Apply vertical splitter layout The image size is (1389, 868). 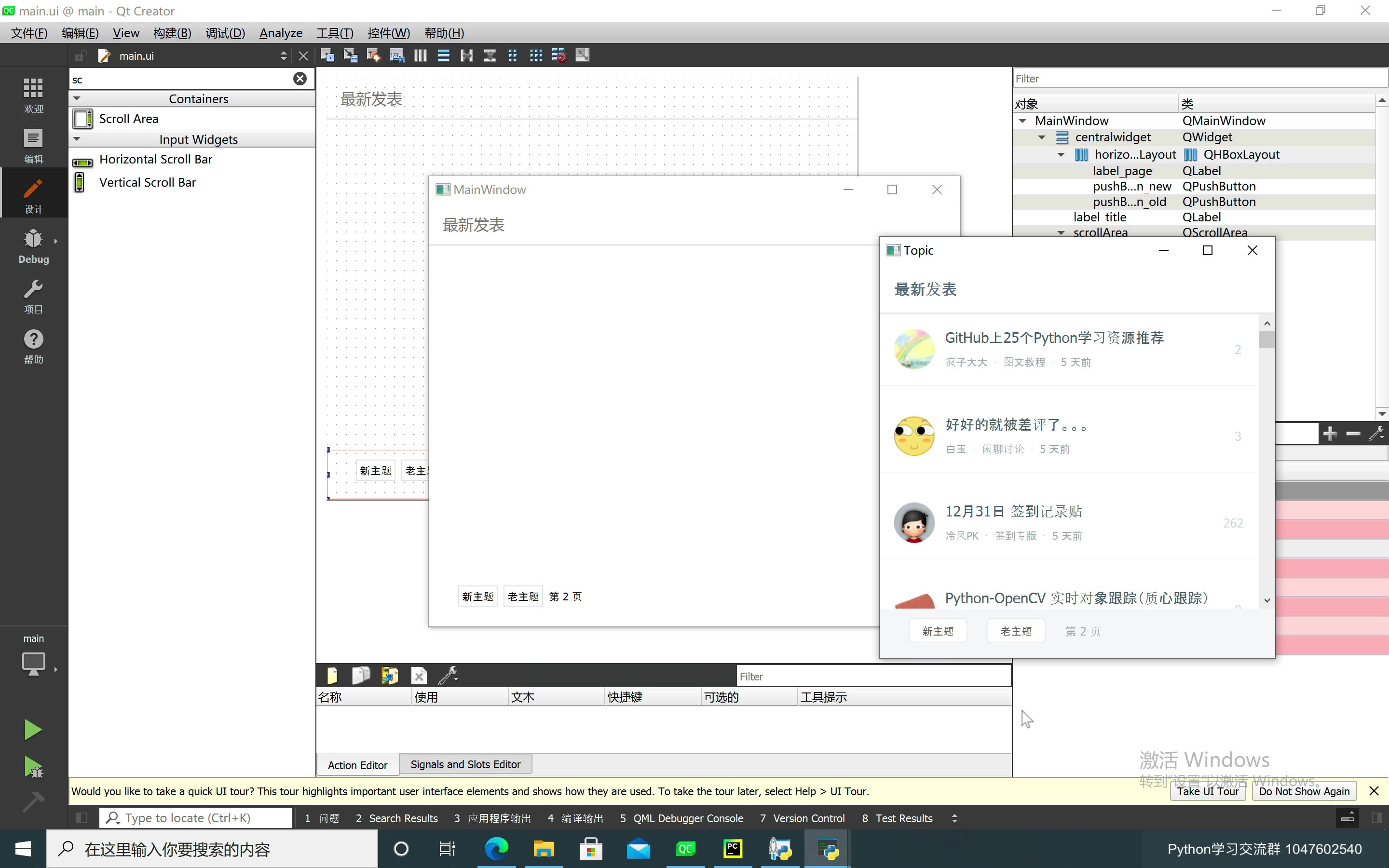pyautogui.click(x=490, y=55)
